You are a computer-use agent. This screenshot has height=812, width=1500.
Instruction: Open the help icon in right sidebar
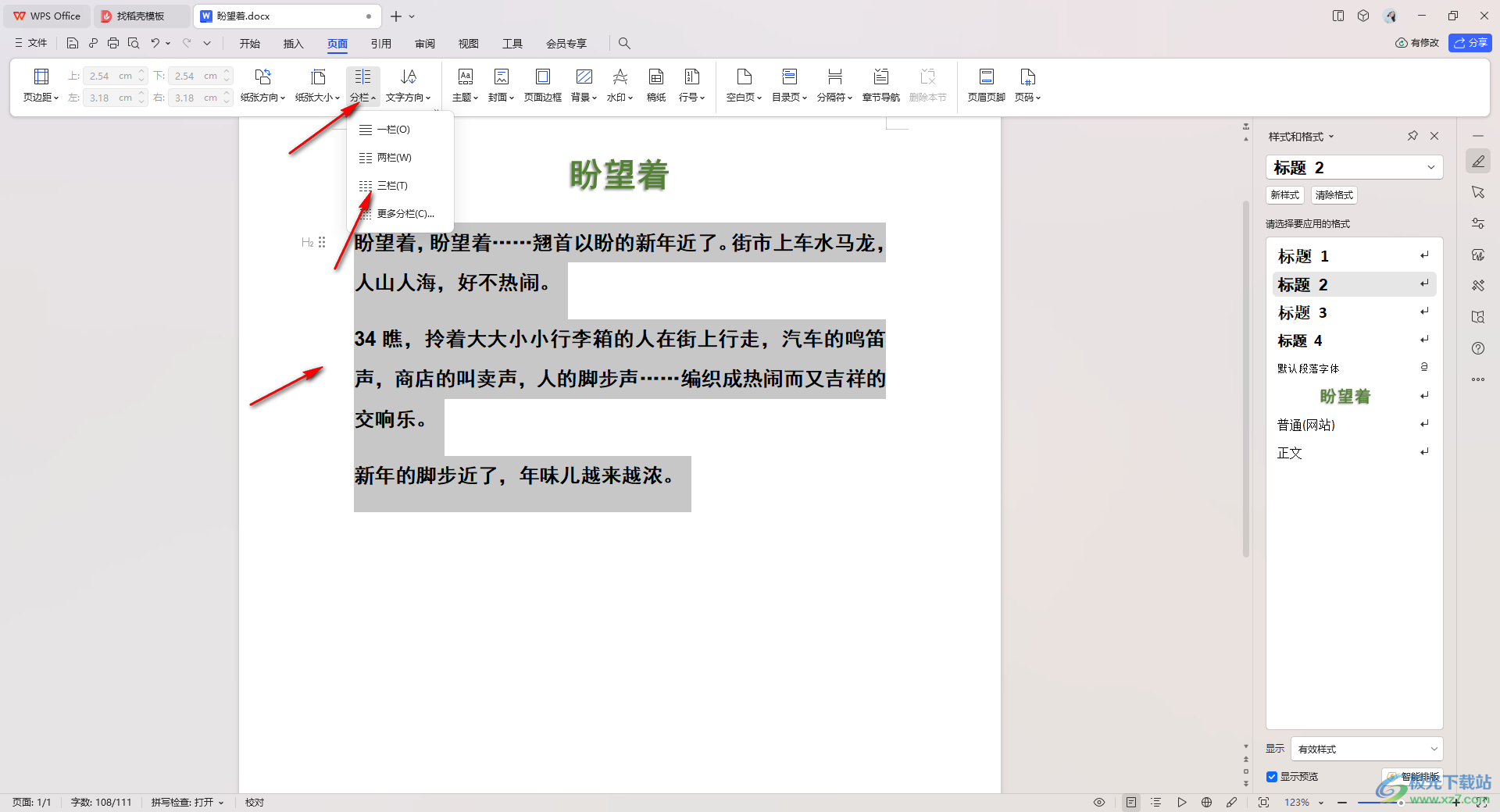[x=1478, y=348]
